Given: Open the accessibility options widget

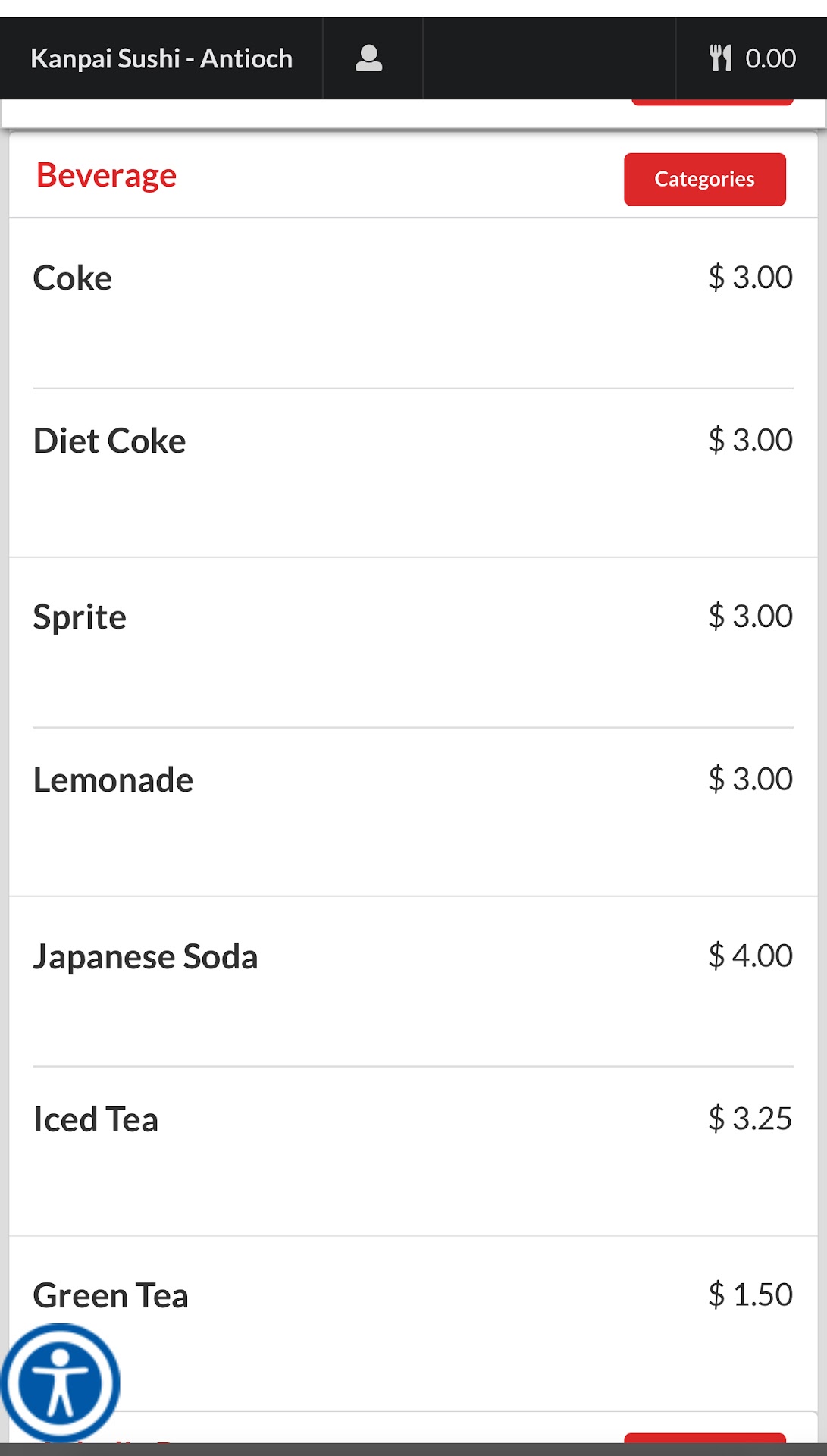Looking at the screenshot, I should (60, 1382).
